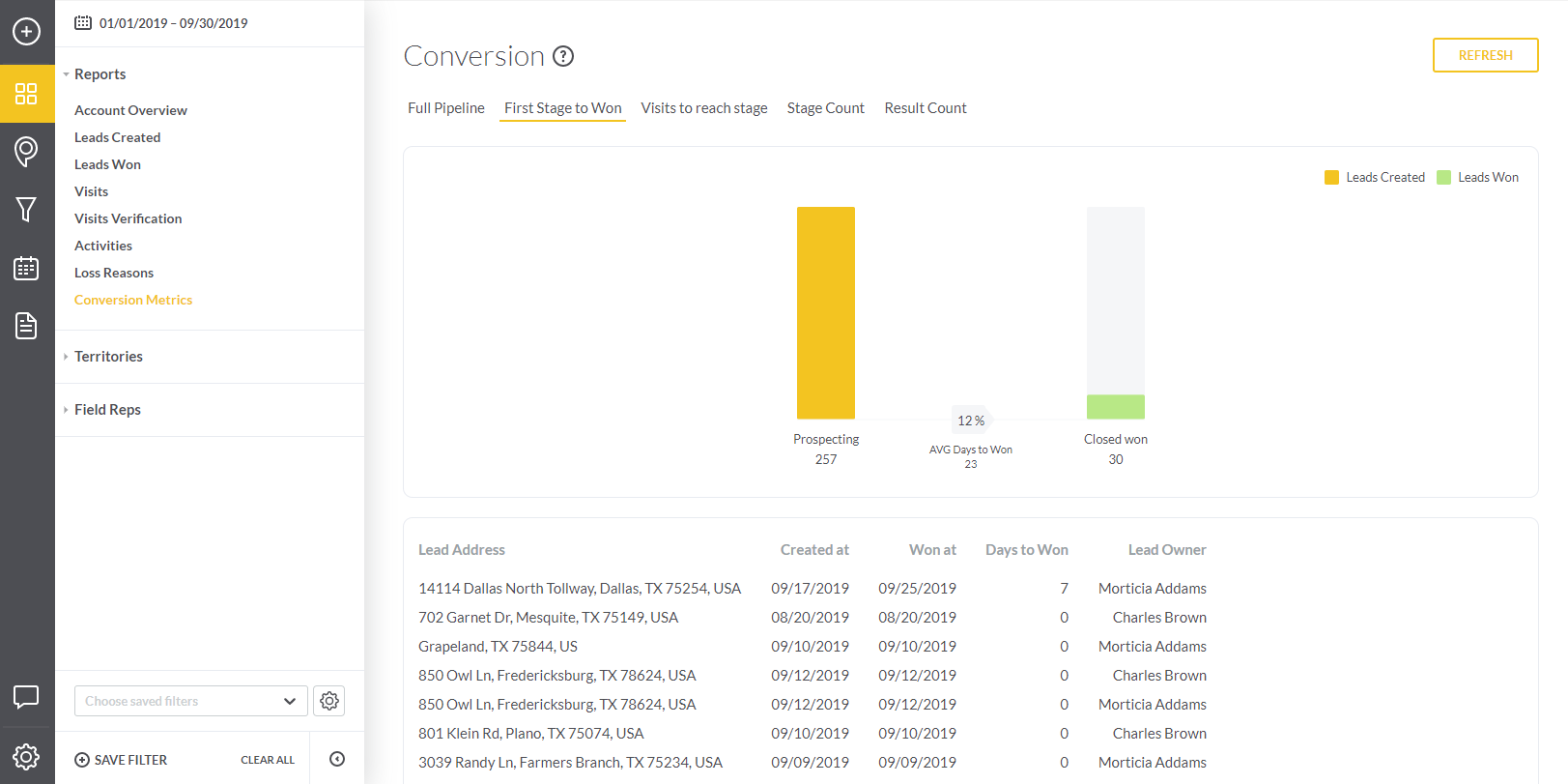This screenshot has height=784, width=1568.
Task: Open Leads Won report
Action: click(107, 164)
